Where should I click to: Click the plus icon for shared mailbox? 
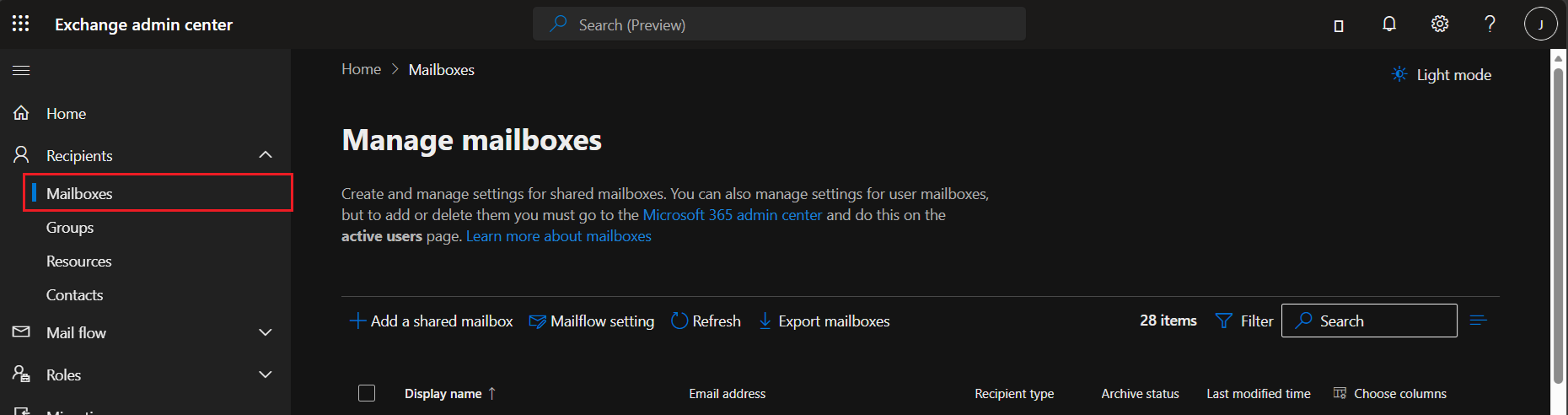(x=357, y=321)
